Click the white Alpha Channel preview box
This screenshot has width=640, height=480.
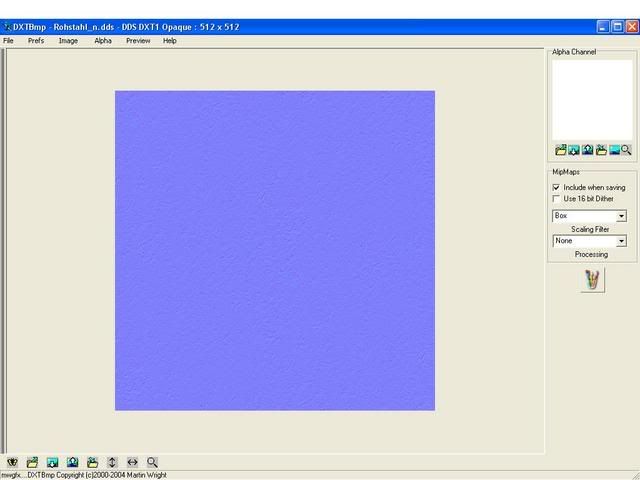pyautogui.click(x=592, y=100)
